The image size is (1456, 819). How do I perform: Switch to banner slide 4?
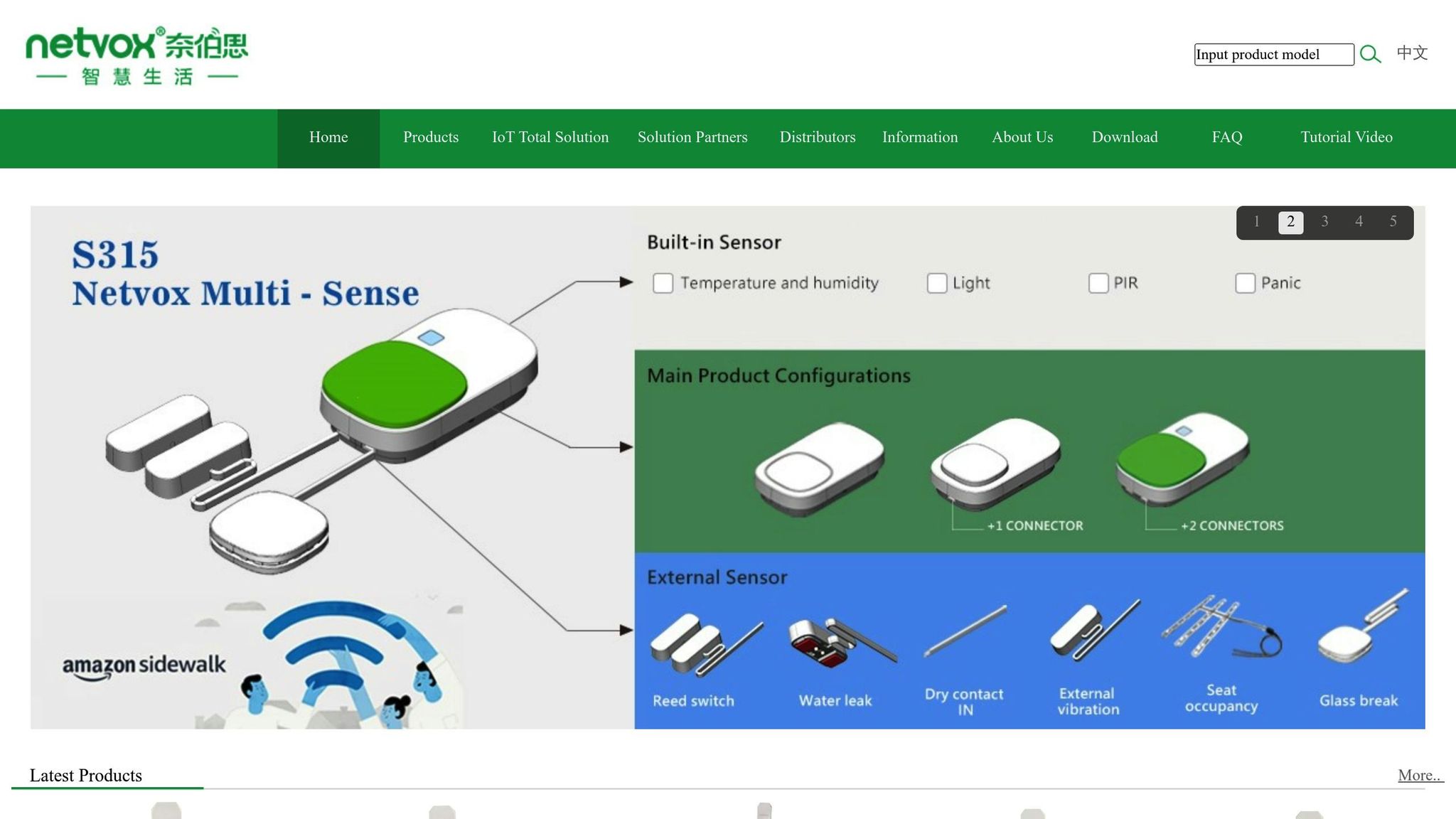pyautogui.click(x=1359, y=222)
